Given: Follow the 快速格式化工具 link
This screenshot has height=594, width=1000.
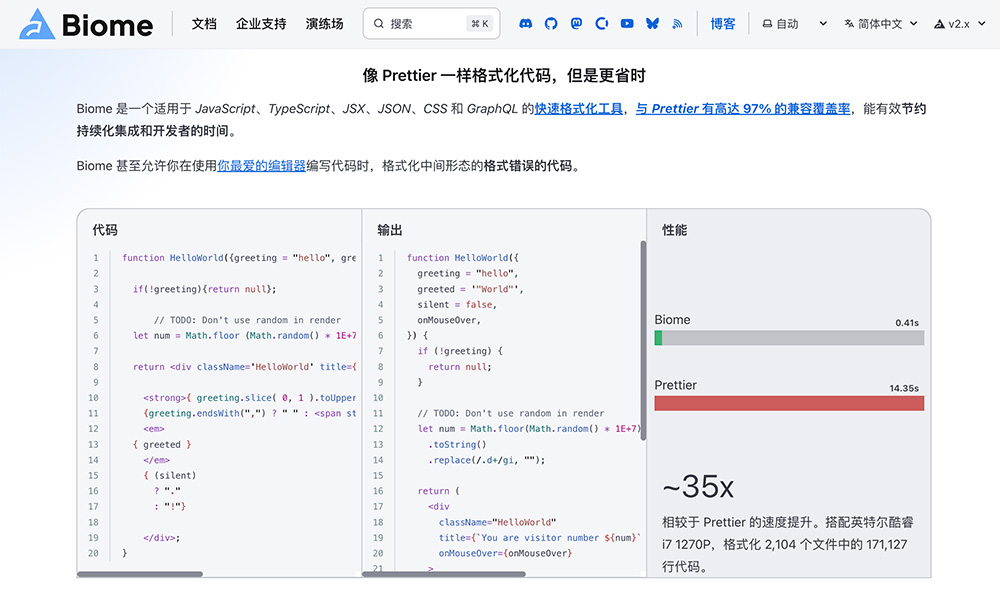Looking at the screenshot, I should (578, 109).
